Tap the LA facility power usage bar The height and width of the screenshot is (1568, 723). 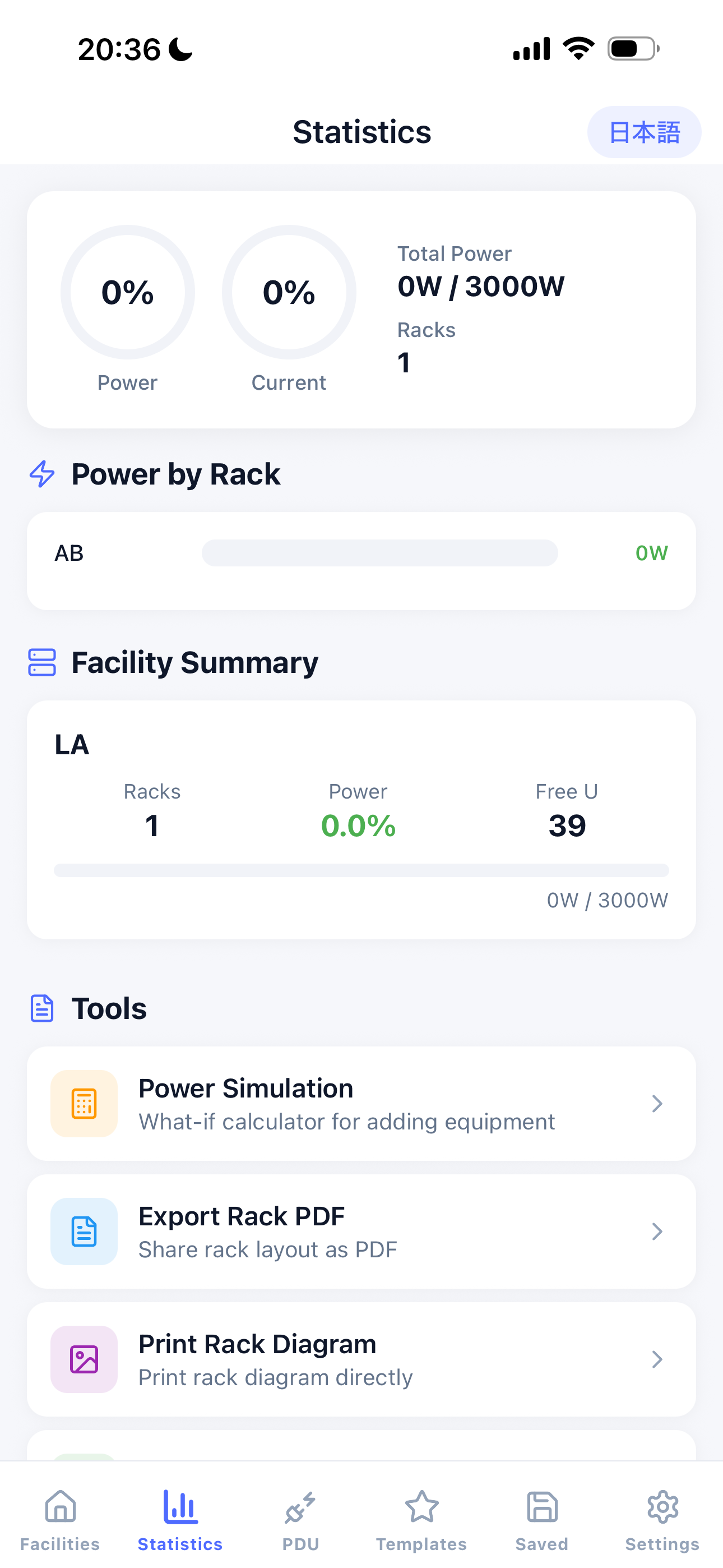(x=361, y=870)
